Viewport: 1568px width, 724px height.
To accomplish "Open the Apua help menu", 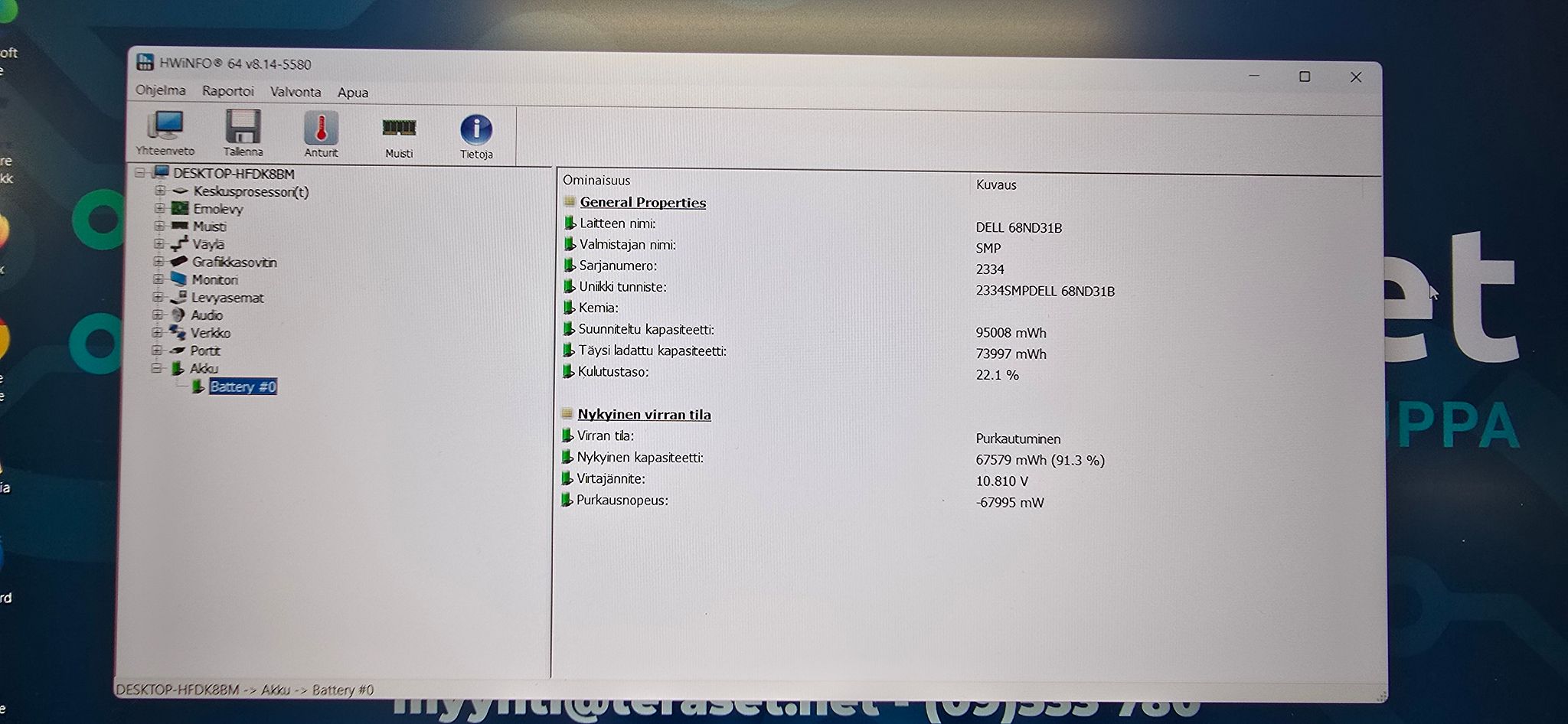I will [x=353, y=93].
